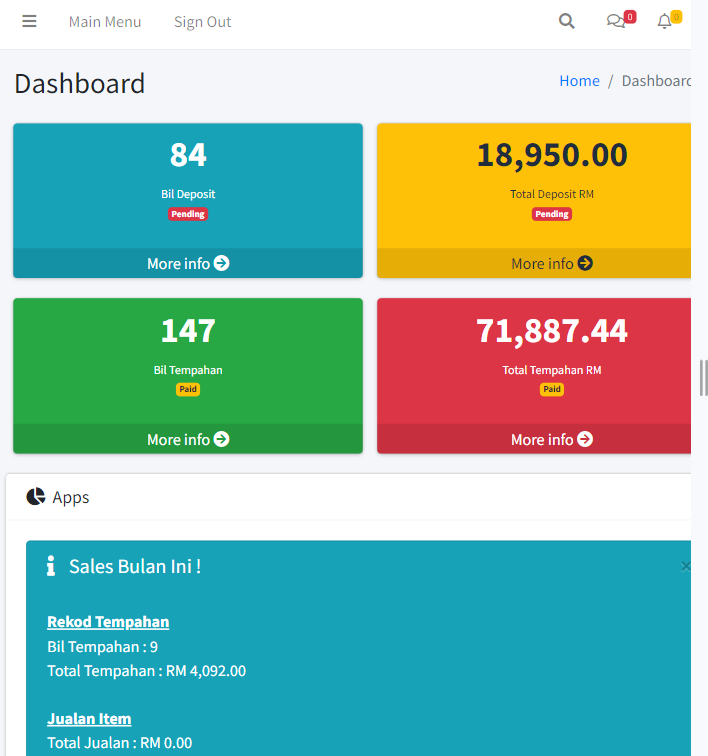Viewport: 708px width, 756px height.
Task: Click the Jualan Item heading
Action: (89, 719)
